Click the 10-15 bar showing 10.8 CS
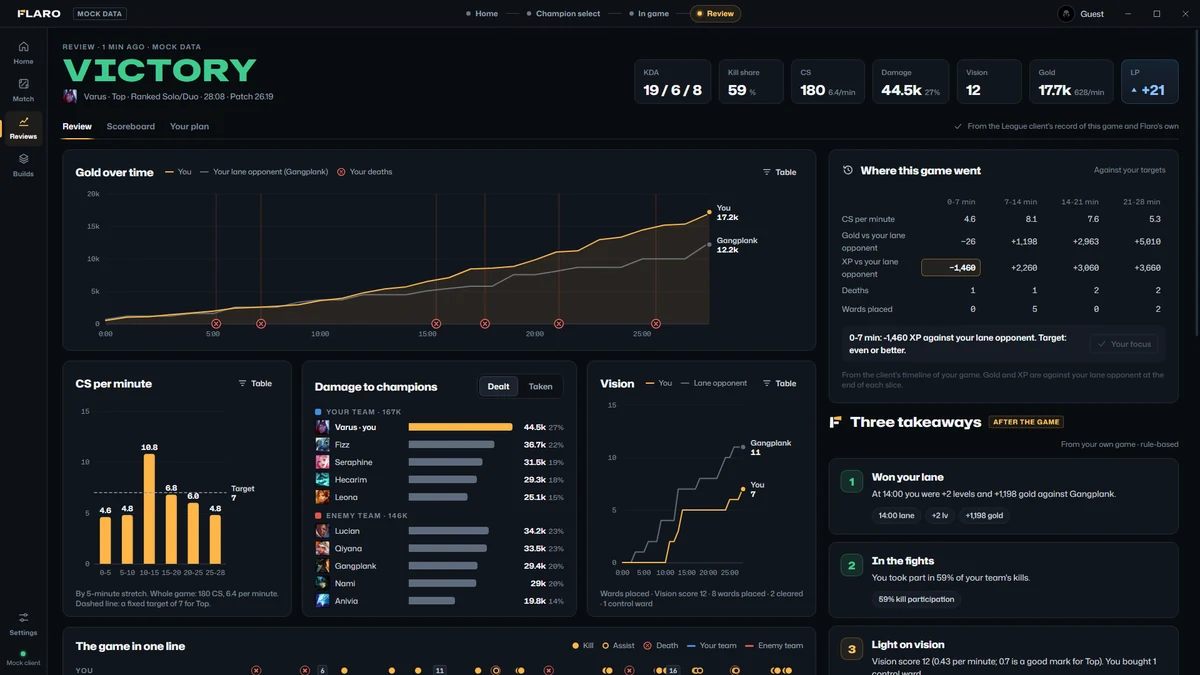Viewport: 1200px width, 675px height. (x=149, y=508)
